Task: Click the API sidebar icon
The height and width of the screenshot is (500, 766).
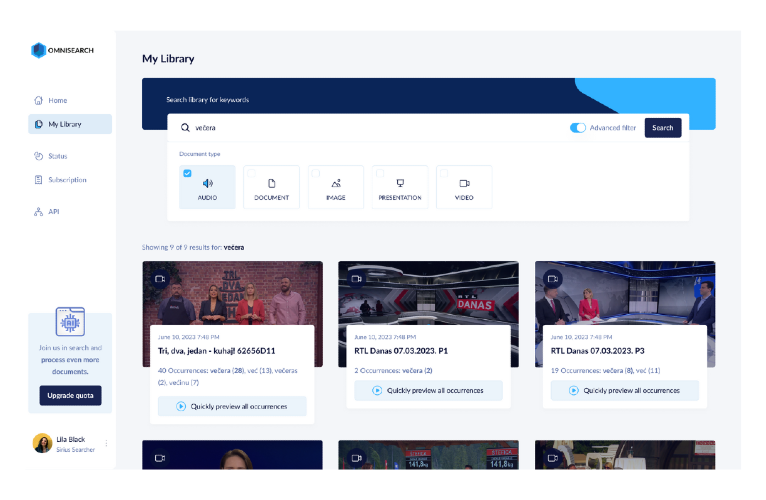Action: 39,212
